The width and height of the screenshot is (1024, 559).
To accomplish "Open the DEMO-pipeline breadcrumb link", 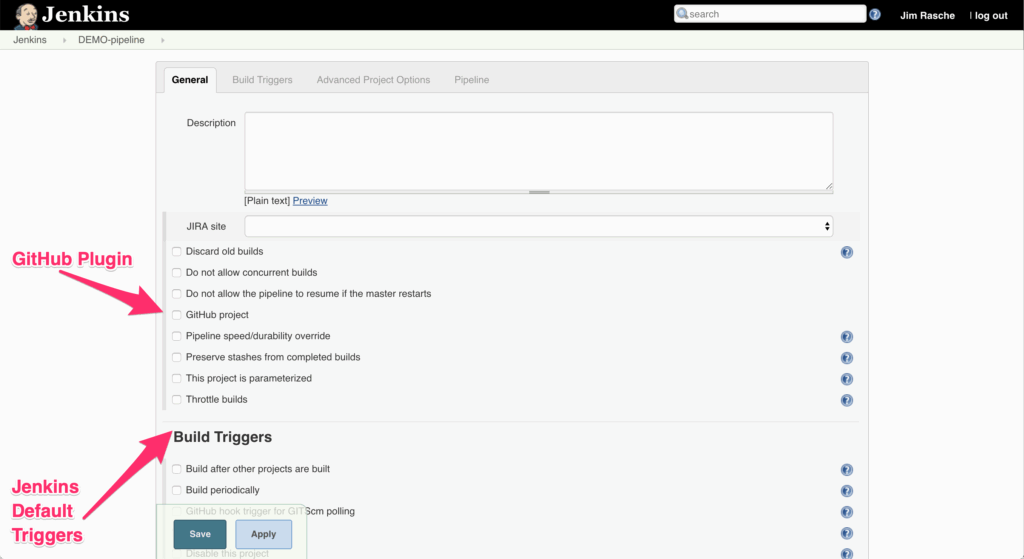I will pos(112,40).
